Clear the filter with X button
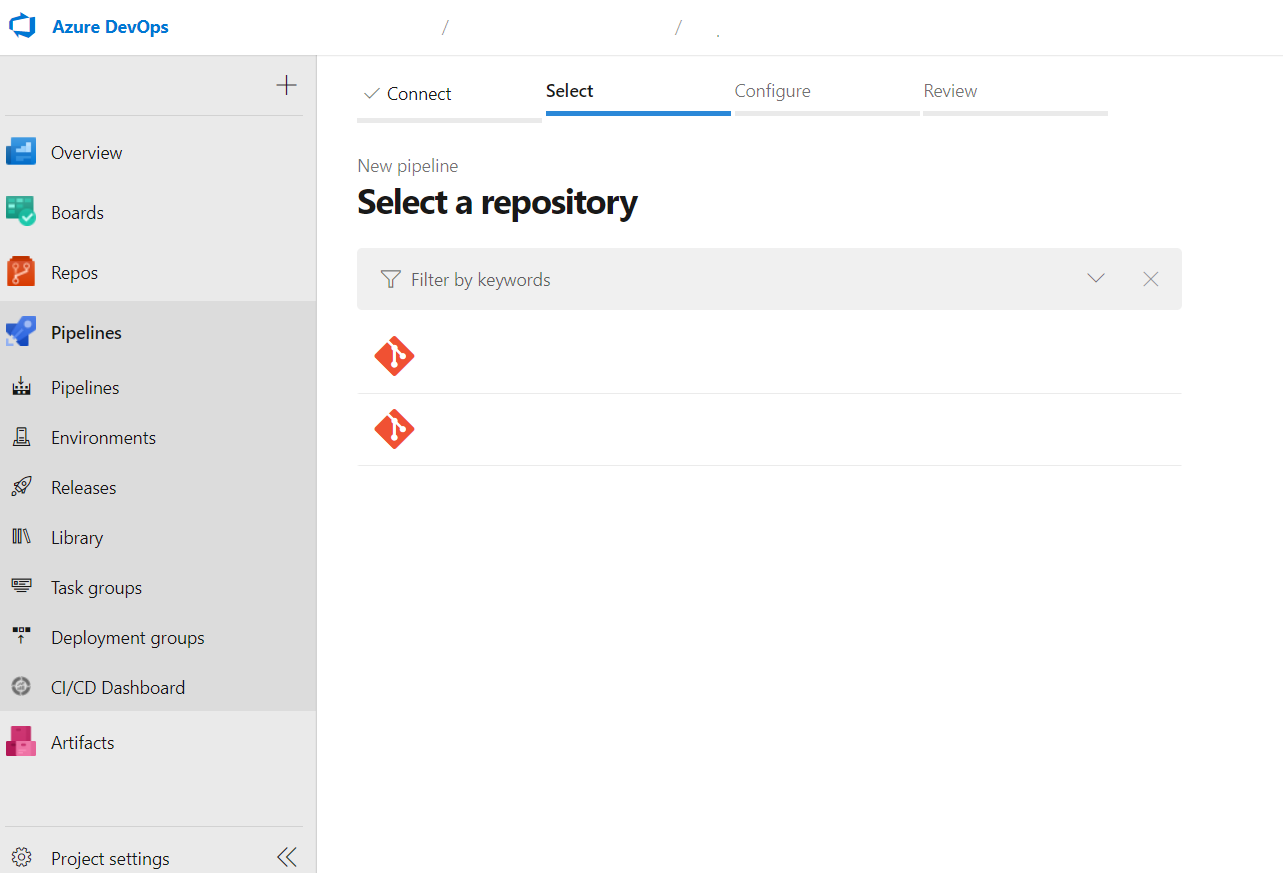Viewport: 1283px width, 873px height. 1151,279
